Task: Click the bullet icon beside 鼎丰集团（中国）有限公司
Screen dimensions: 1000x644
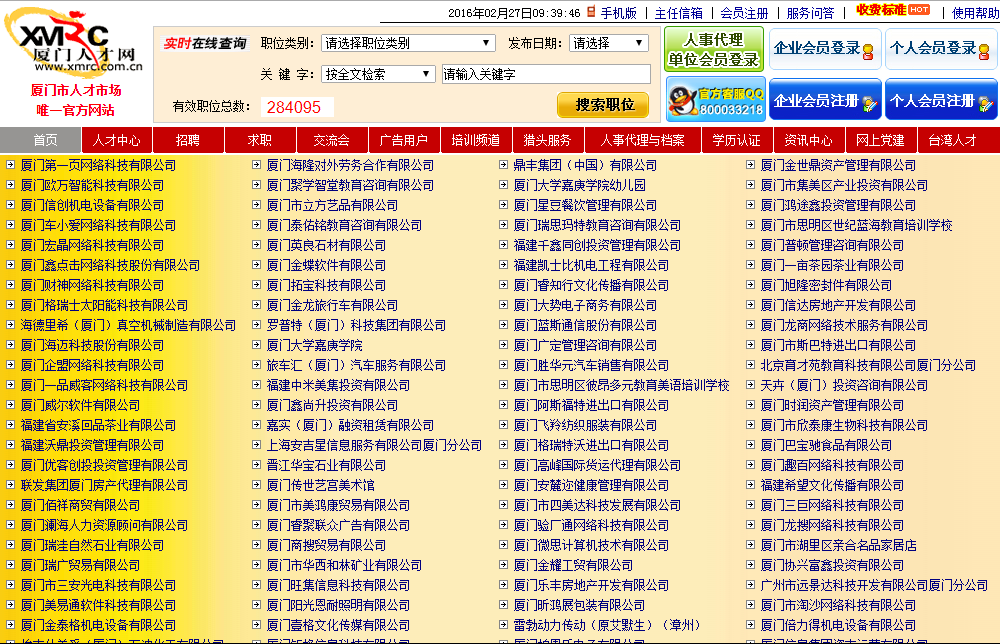Action: tap(503, 165)
